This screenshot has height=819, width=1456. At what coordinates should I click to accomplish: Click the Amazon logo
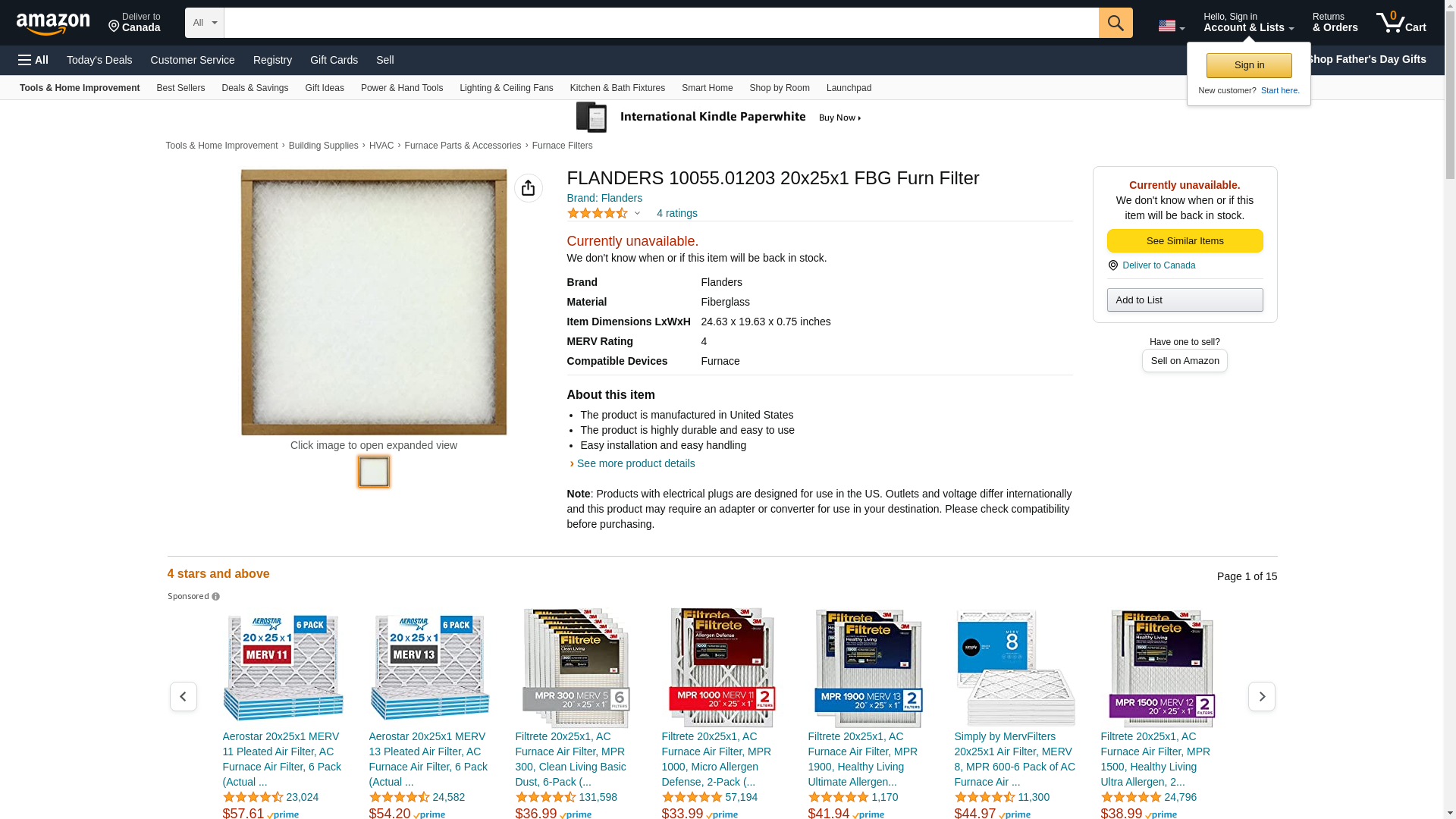[53, 24]
